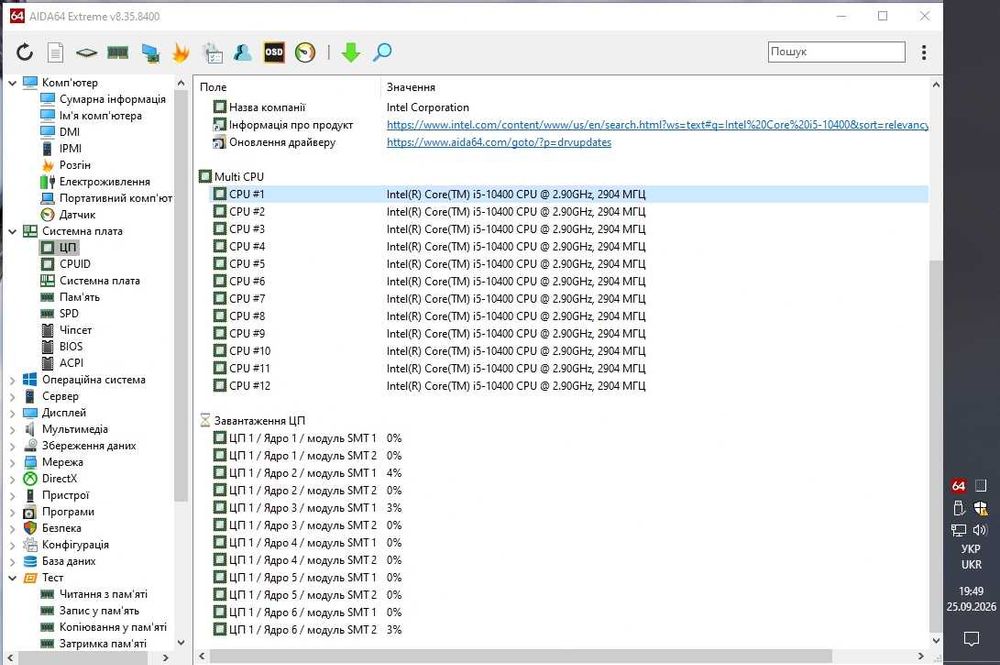Open the Чіпсет tree item
1000x665 pixels.
click(75, 330)
